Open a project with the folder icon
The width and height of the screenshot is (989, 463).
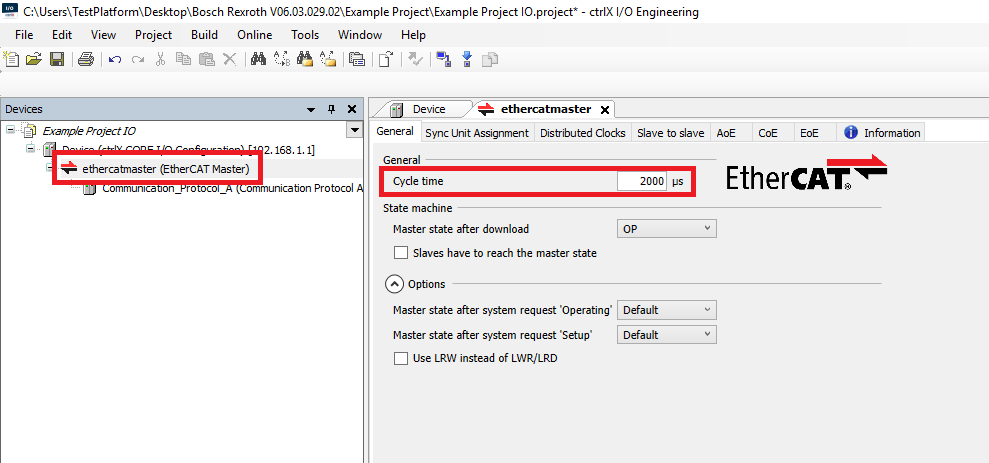click(34, 60)
